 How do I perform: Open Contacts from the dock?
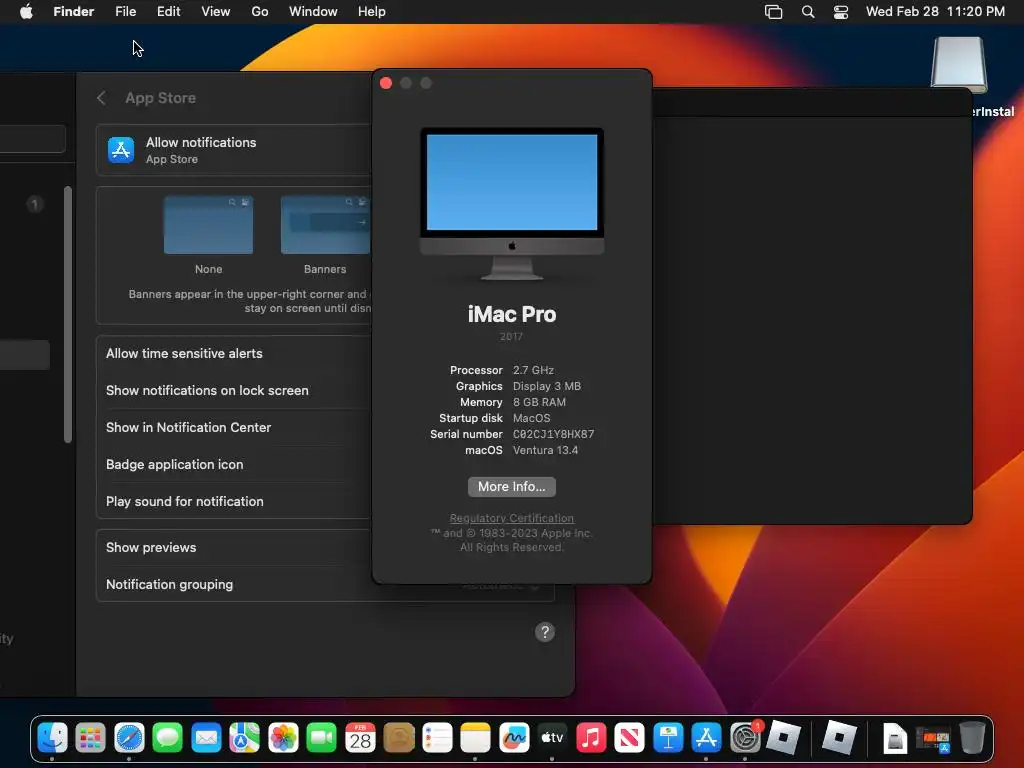click(x=399, y=738)
